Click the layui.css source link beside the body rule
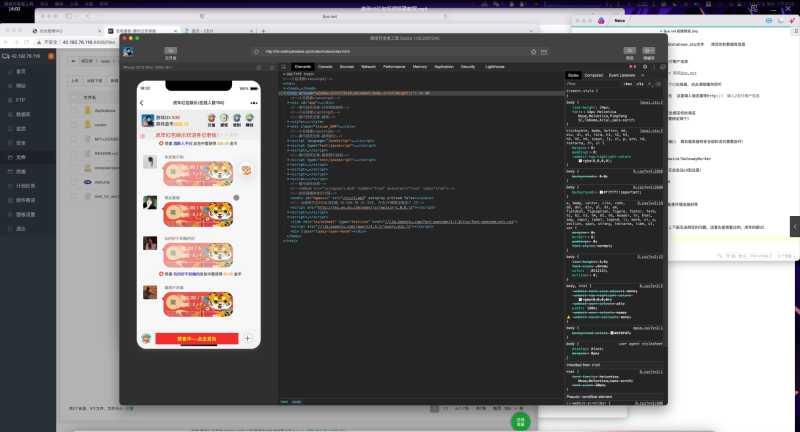The image size is (800, 432). pyautogui.click(x=652, y=103)
